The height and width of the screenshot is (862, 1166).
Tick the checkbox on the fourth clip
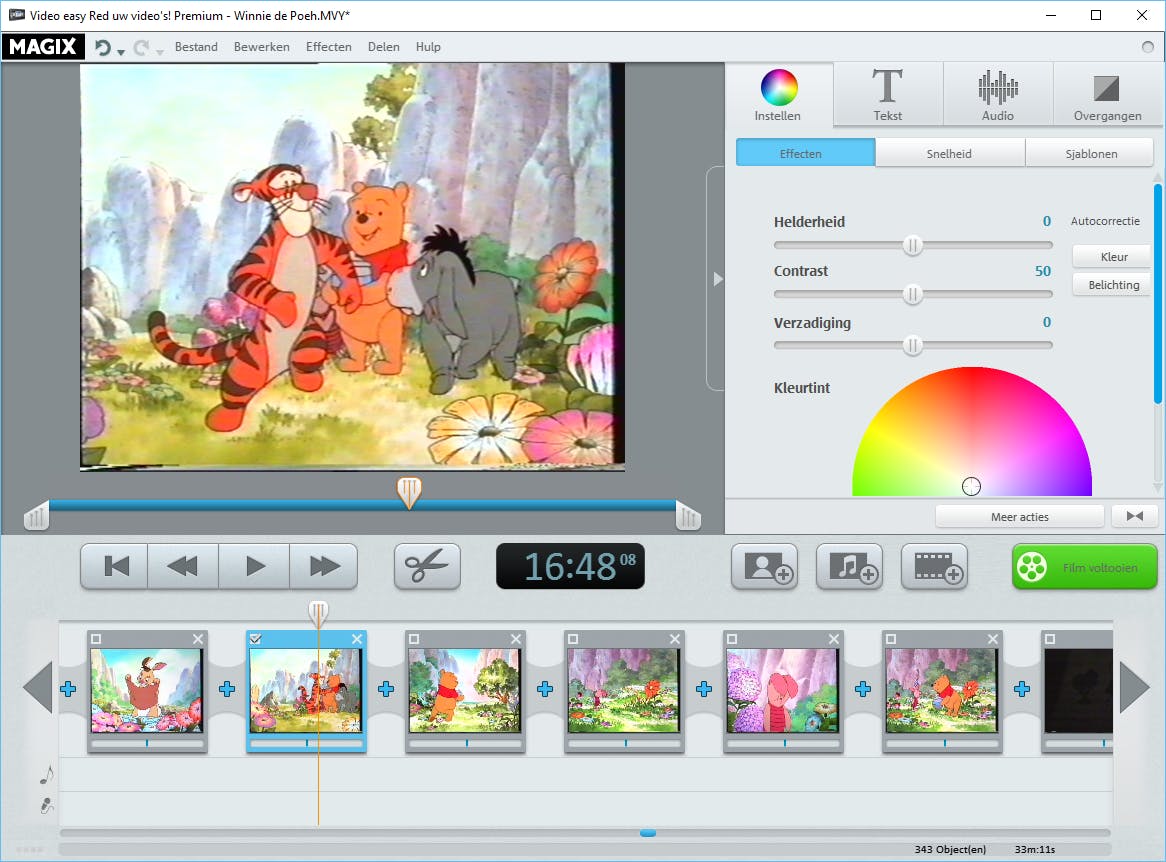pos(573,639)
